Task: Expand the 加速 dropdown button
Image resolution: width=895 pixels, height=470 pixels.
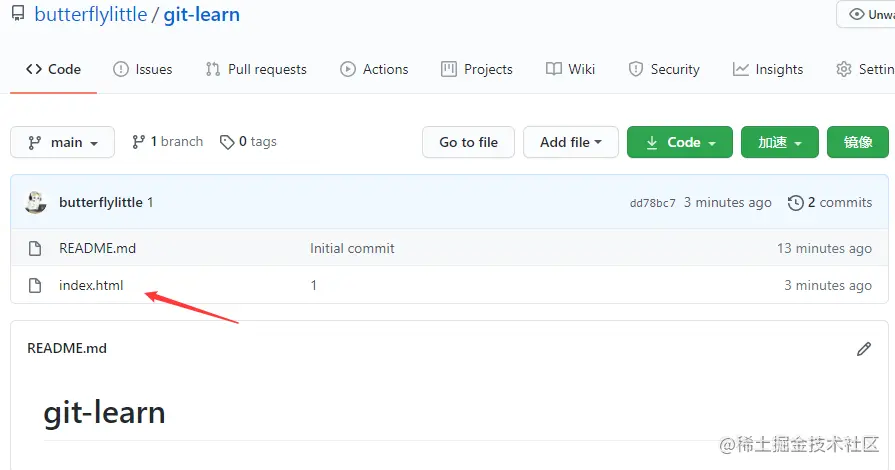Action: (x=780, y=142)
